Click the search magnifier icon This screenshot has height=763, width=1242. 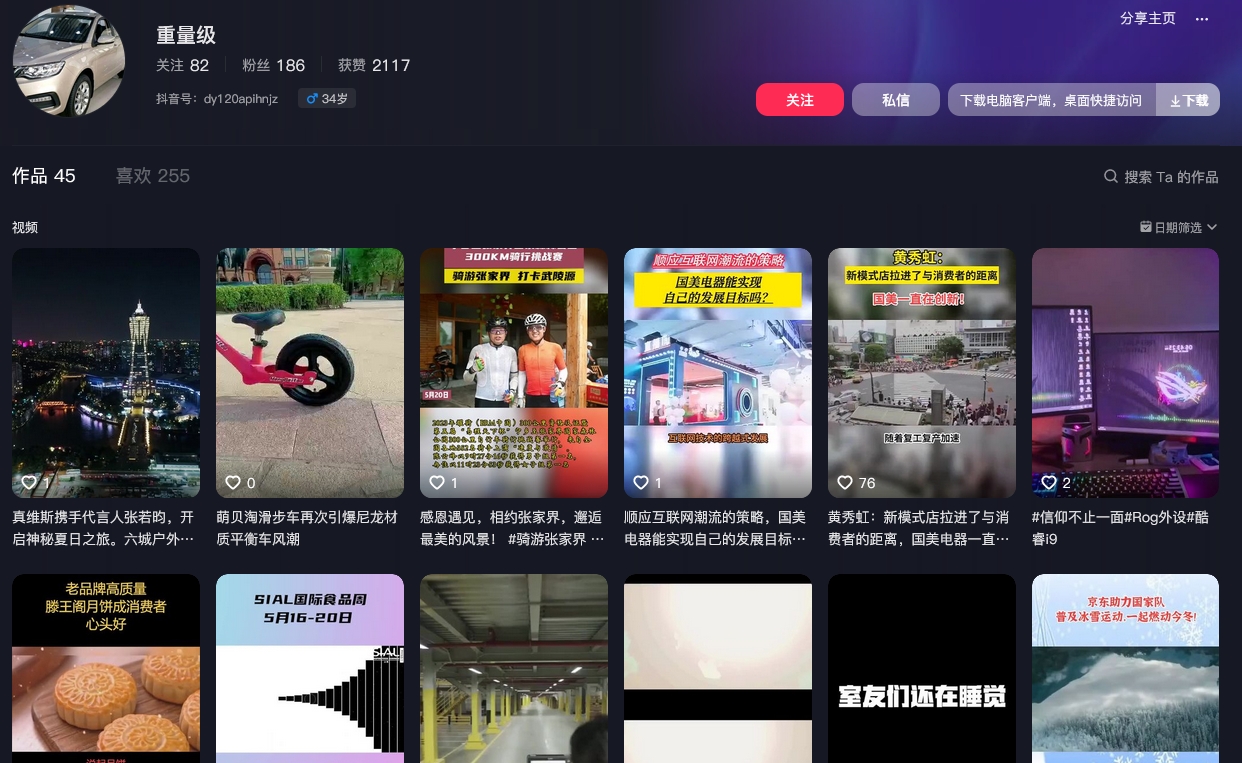(x=1111, y=176)
